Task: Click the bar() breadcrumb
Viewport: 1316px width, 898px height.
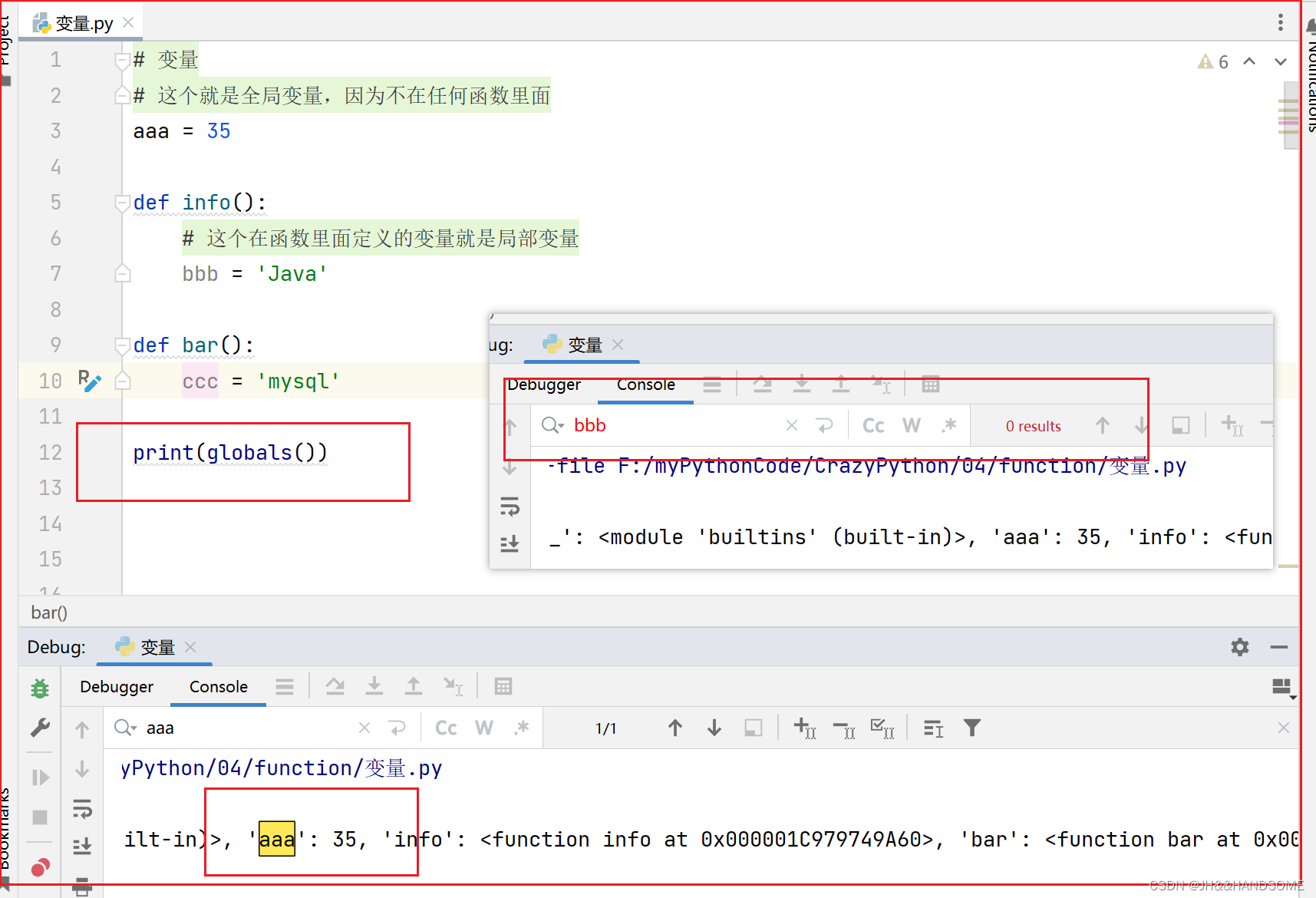Action: tap(49, 612)
